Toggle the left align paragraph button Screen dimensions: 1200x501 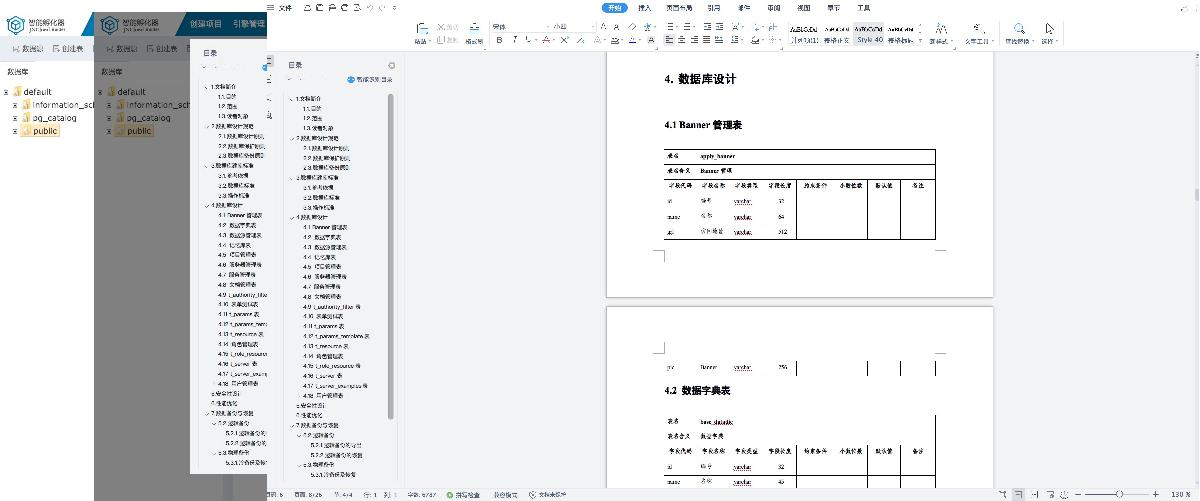(669, 40)
